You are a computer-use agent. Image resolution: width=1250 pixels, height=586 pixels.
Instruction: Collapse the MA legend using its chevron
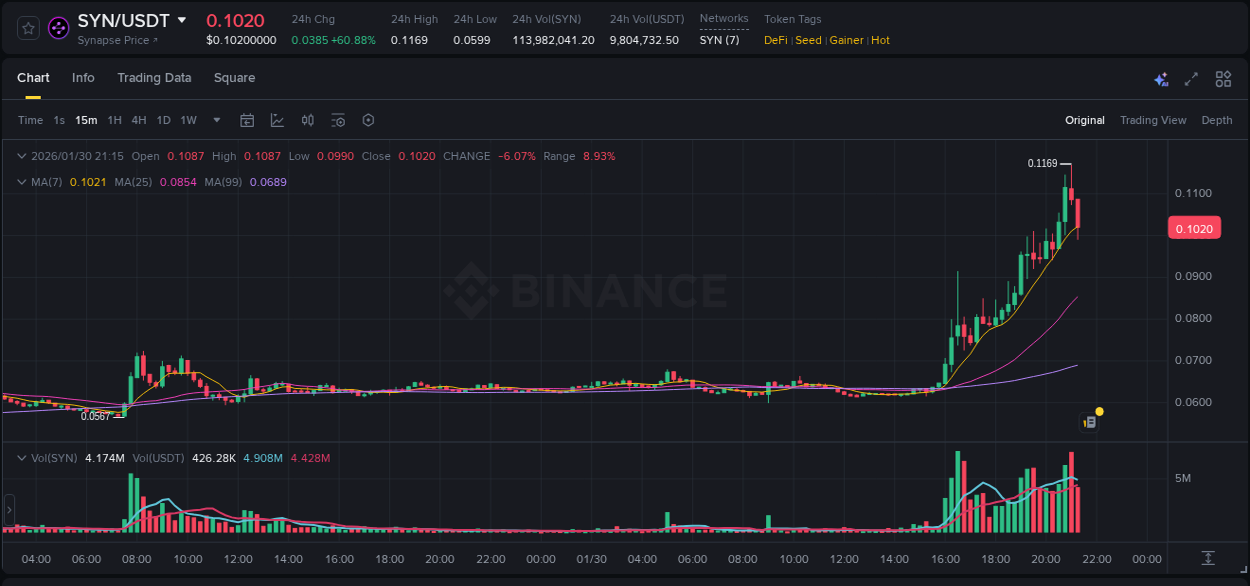click(x=22, y=182)
